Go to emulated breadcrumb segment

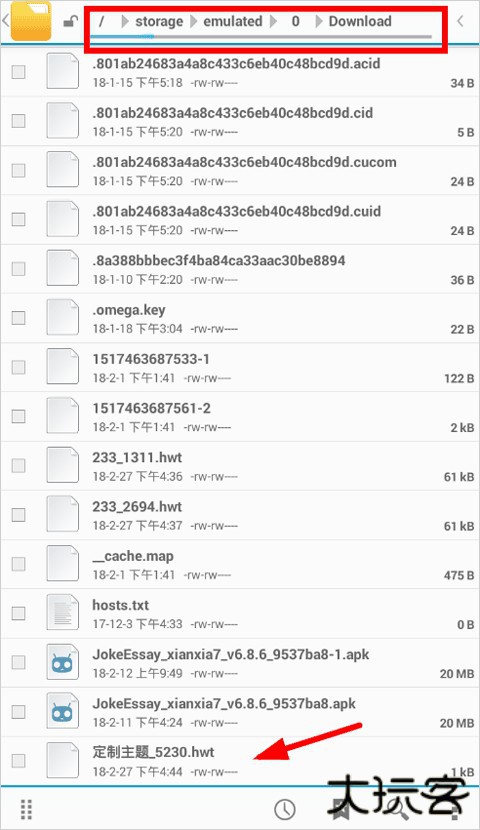click(x=233, y=22)
